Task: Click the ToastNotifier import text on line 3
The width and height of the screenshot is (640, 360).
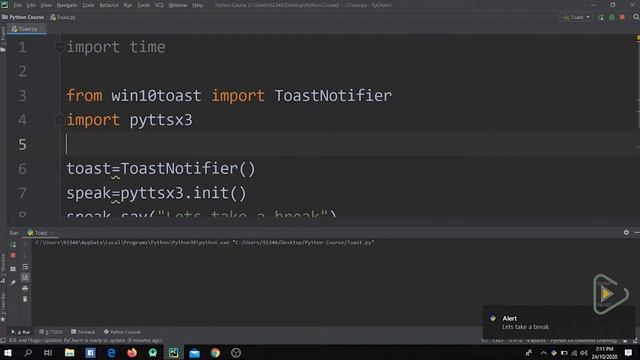Action: point(333,96)
